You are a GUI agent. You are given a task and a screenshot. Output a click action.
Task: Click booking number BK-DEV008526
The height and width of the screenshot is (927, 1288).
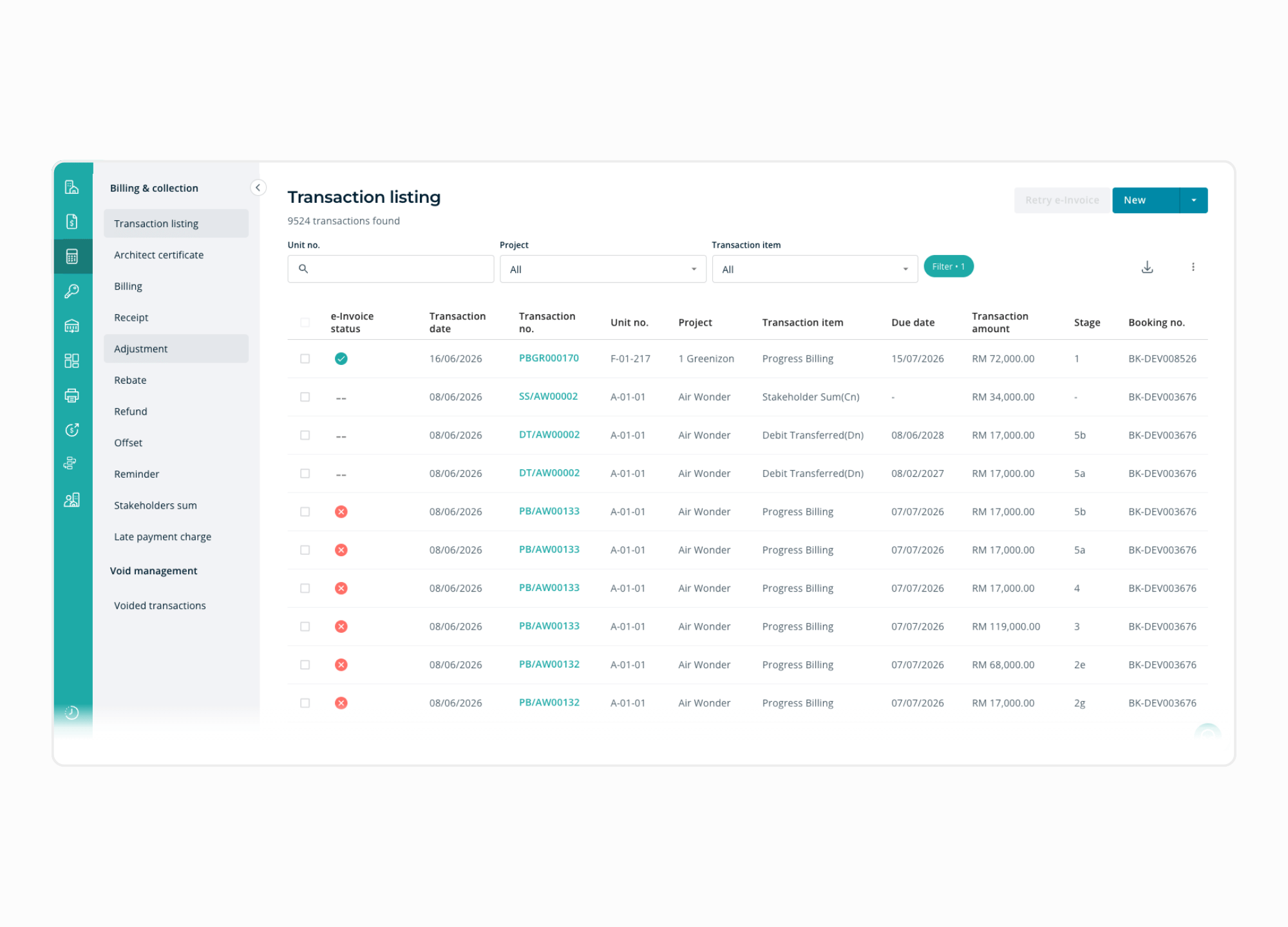point(1162,359)
